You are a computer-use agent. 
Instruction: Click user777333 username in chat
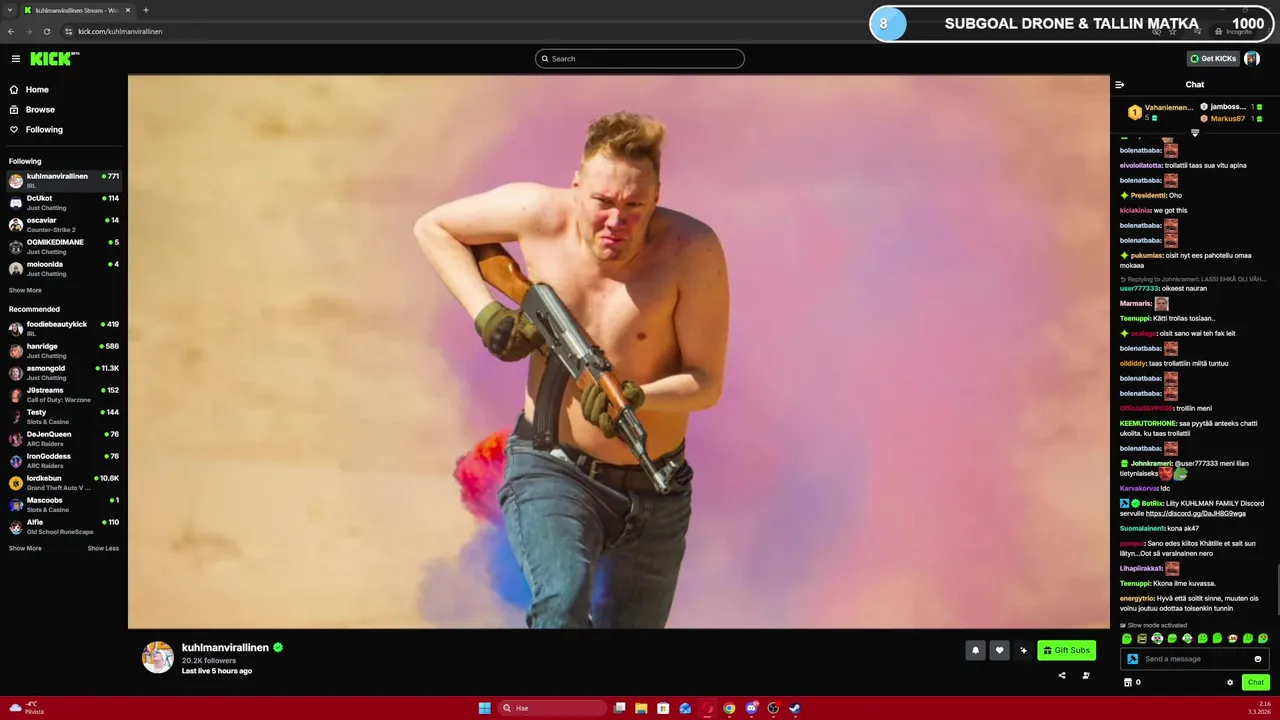coord(1141,289)
